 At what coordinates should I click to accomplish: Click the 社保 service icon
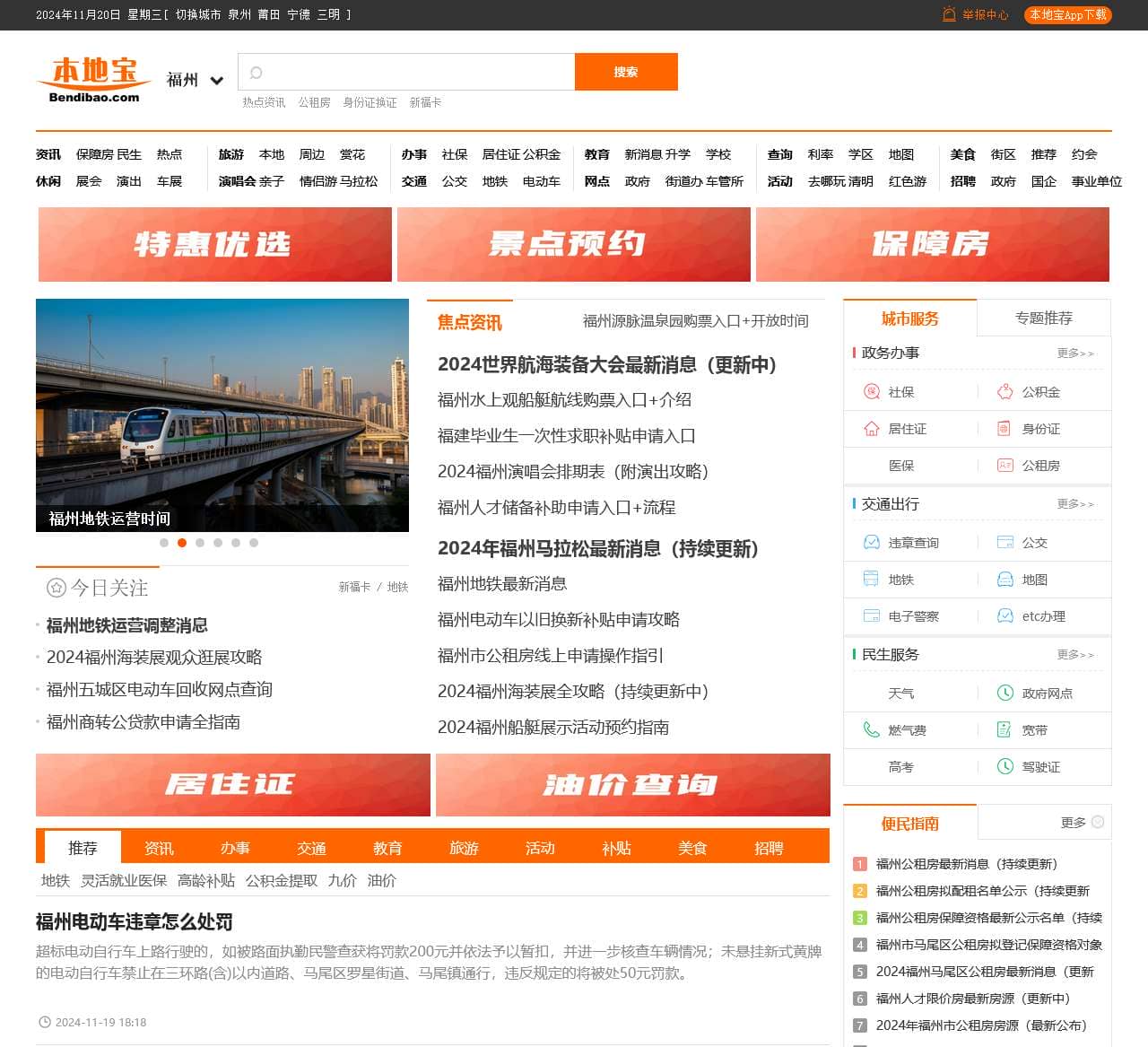tap(871, 391)
